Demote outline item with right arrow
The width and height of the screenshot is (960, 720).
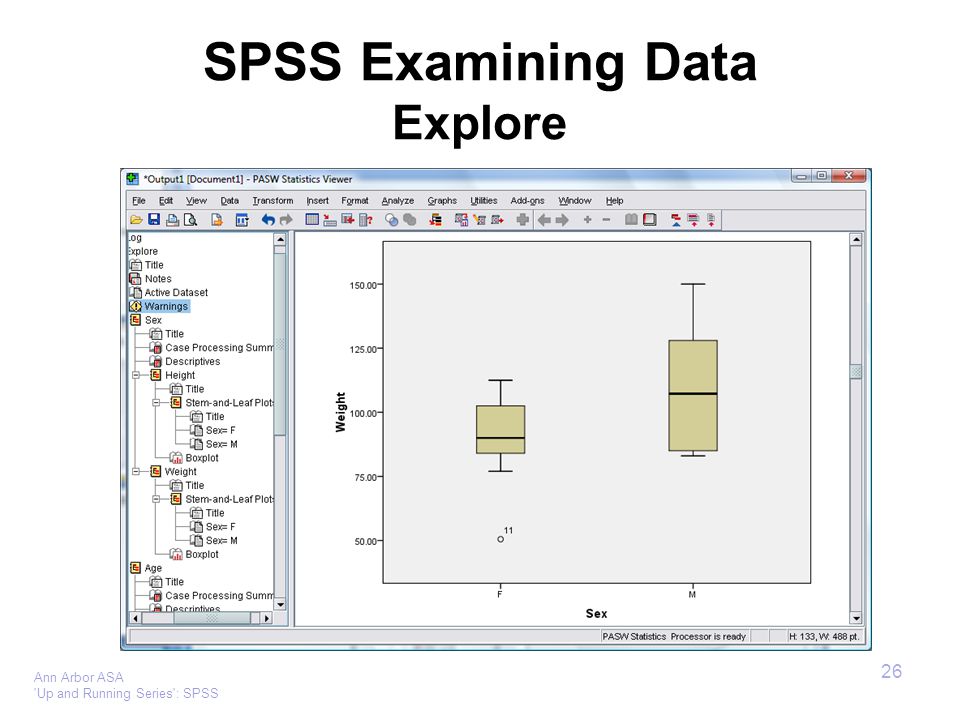[562, 220]
